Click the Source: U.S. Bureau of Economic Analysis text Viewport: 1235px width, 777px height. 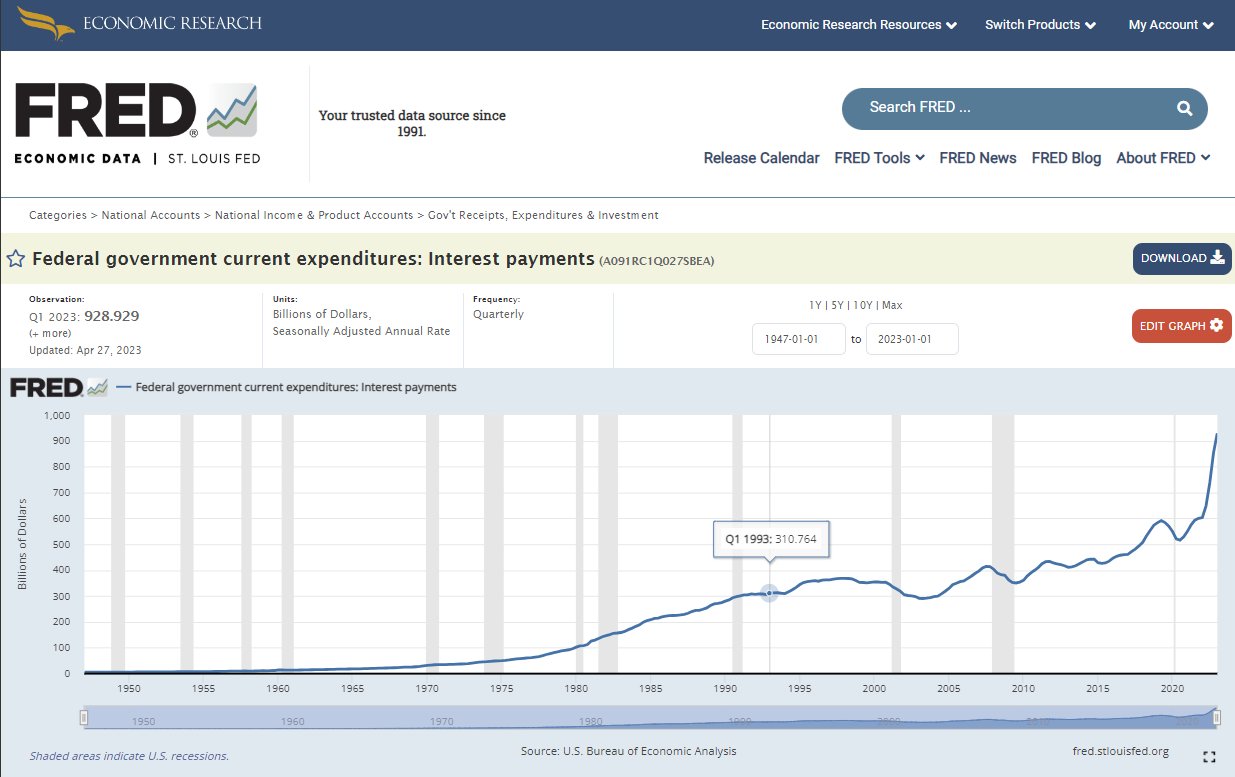coord(628,751)
